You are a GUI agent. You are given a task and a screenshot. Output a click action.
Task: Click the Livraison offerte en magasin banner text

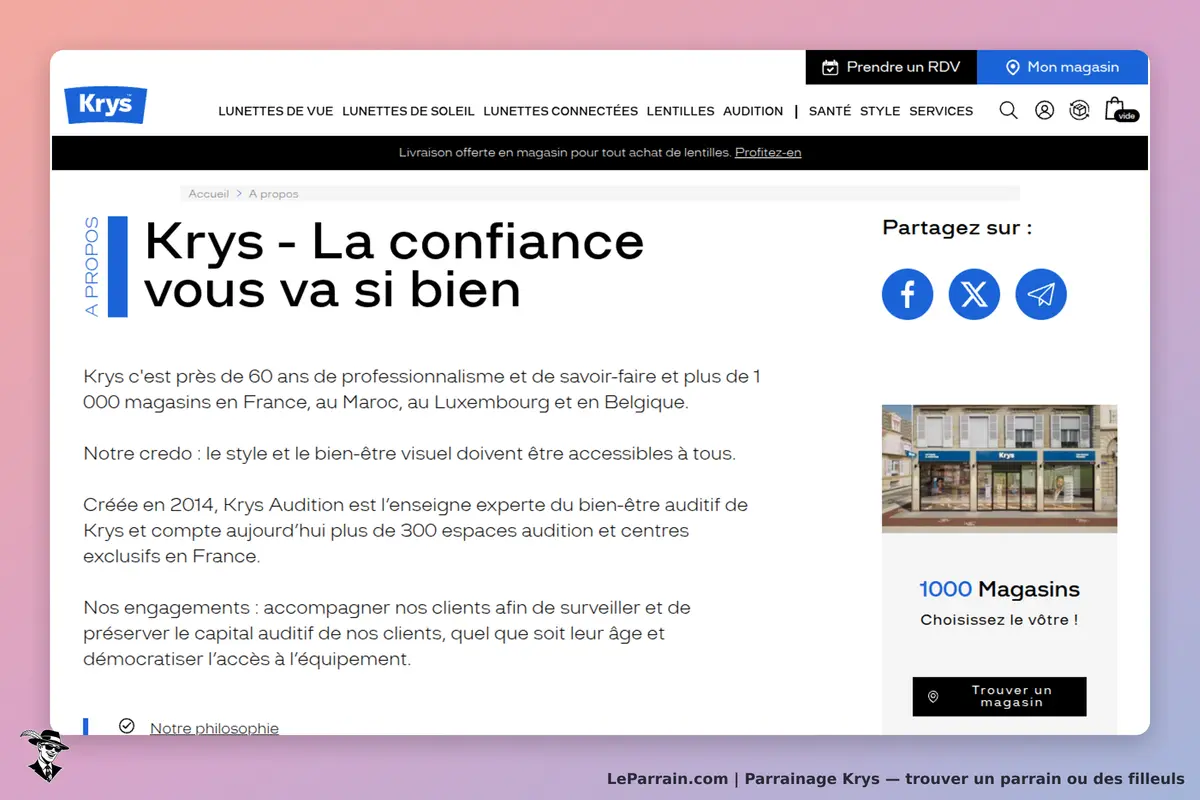pyautogui.click(x=564, y=152)
